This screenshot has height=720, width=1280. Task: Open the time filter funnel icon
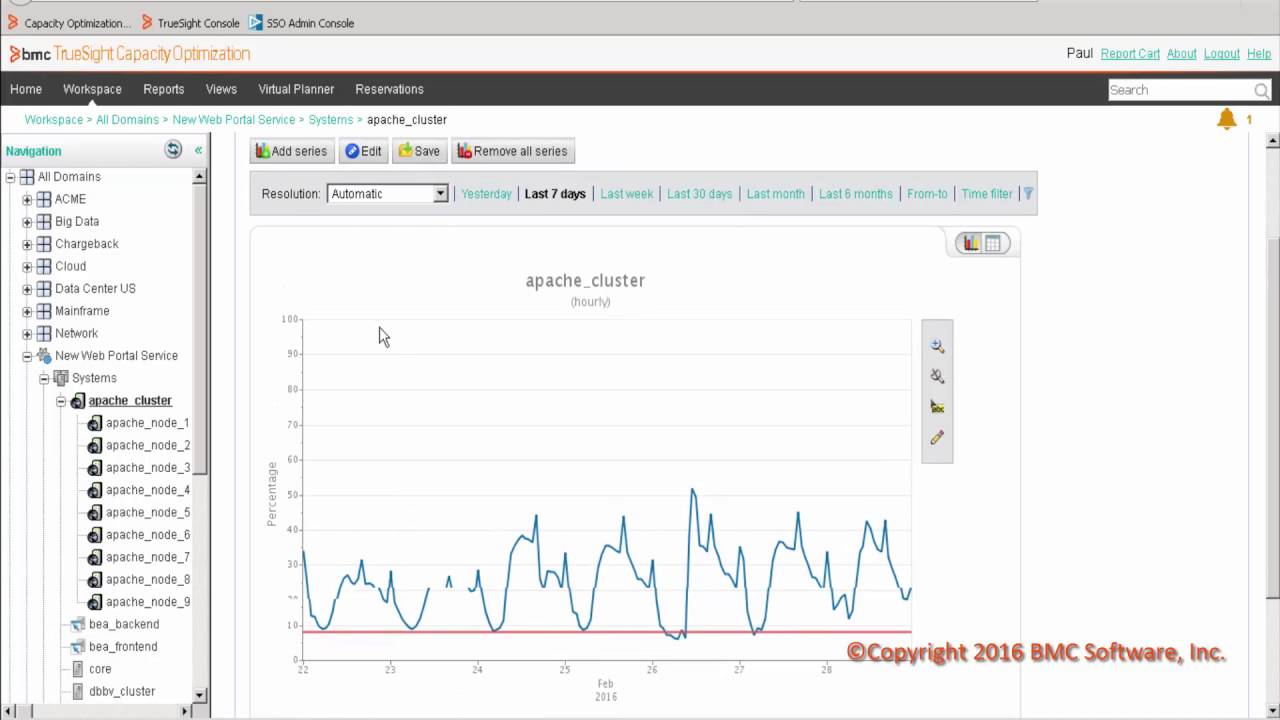(1028, 194)
